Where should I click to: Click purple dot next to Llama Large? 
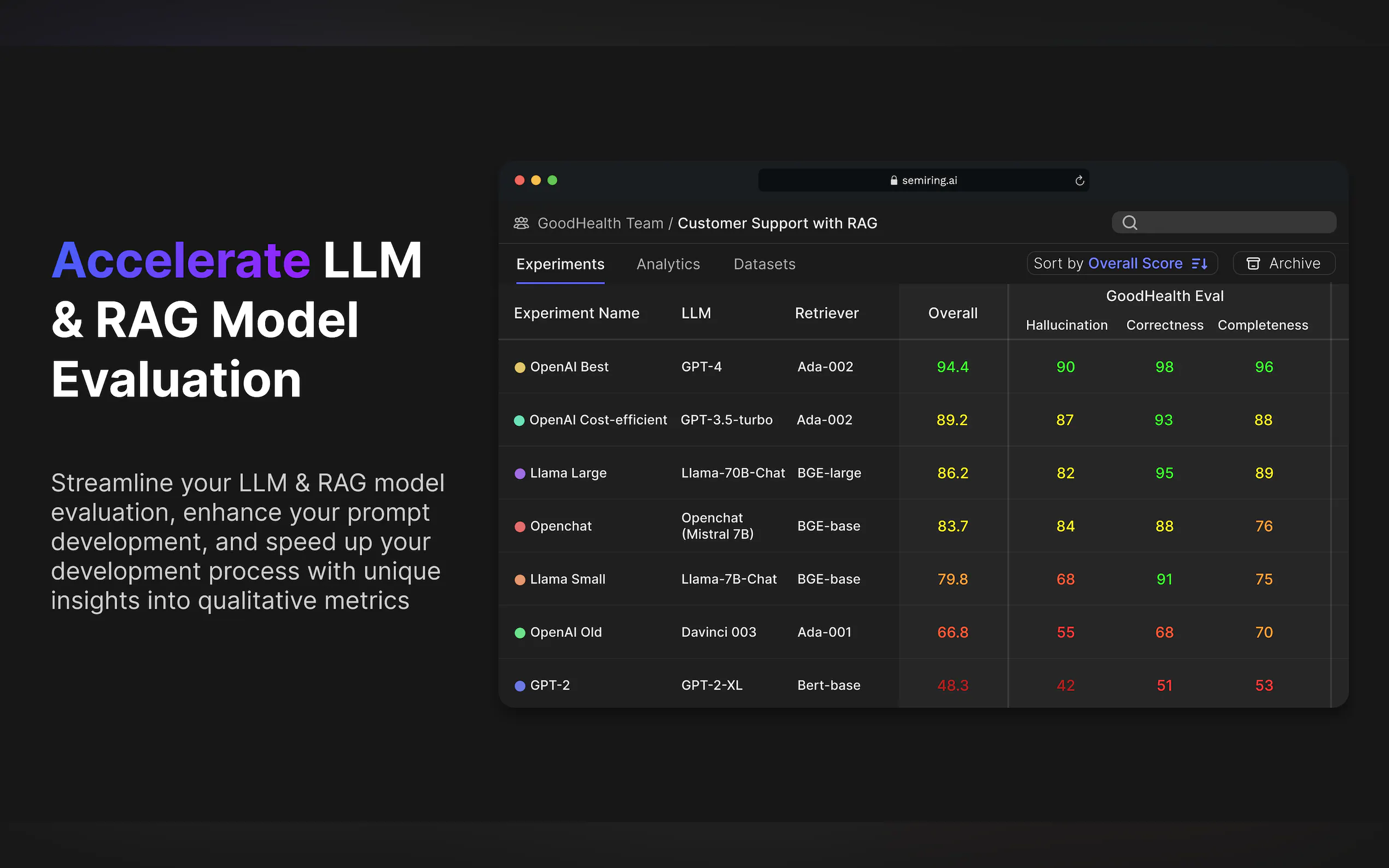tap(520, 473)
